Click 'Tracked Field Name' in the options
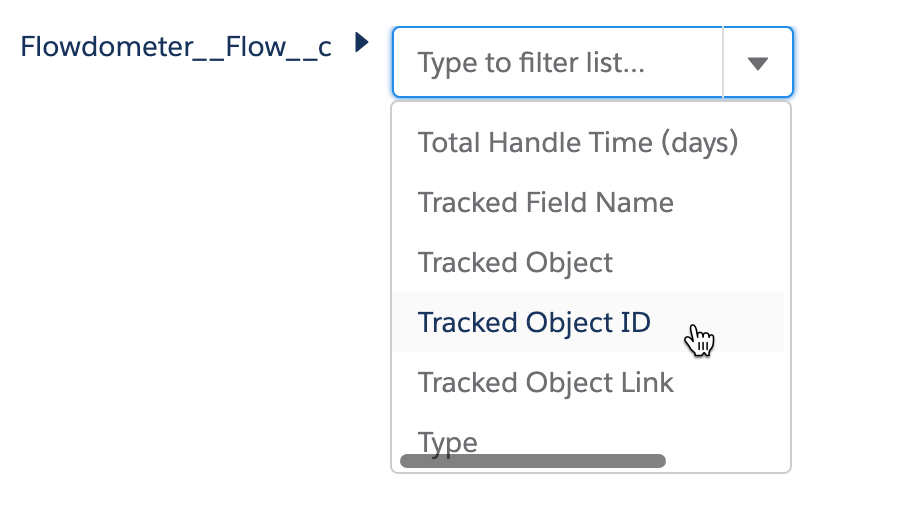Image resolution: width=900 pixels, height=528 pixels. [x=546, y=203]
